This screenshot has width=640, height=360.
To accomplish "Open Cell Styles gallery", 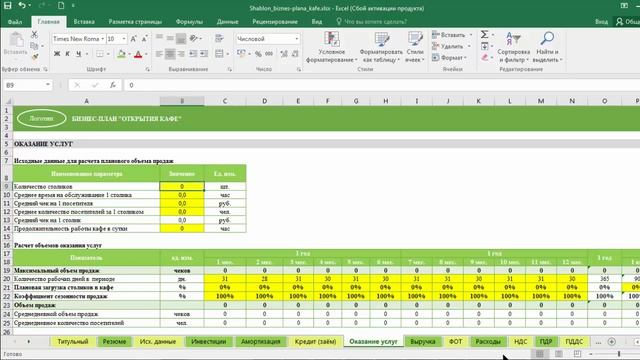I will [415, 47].
